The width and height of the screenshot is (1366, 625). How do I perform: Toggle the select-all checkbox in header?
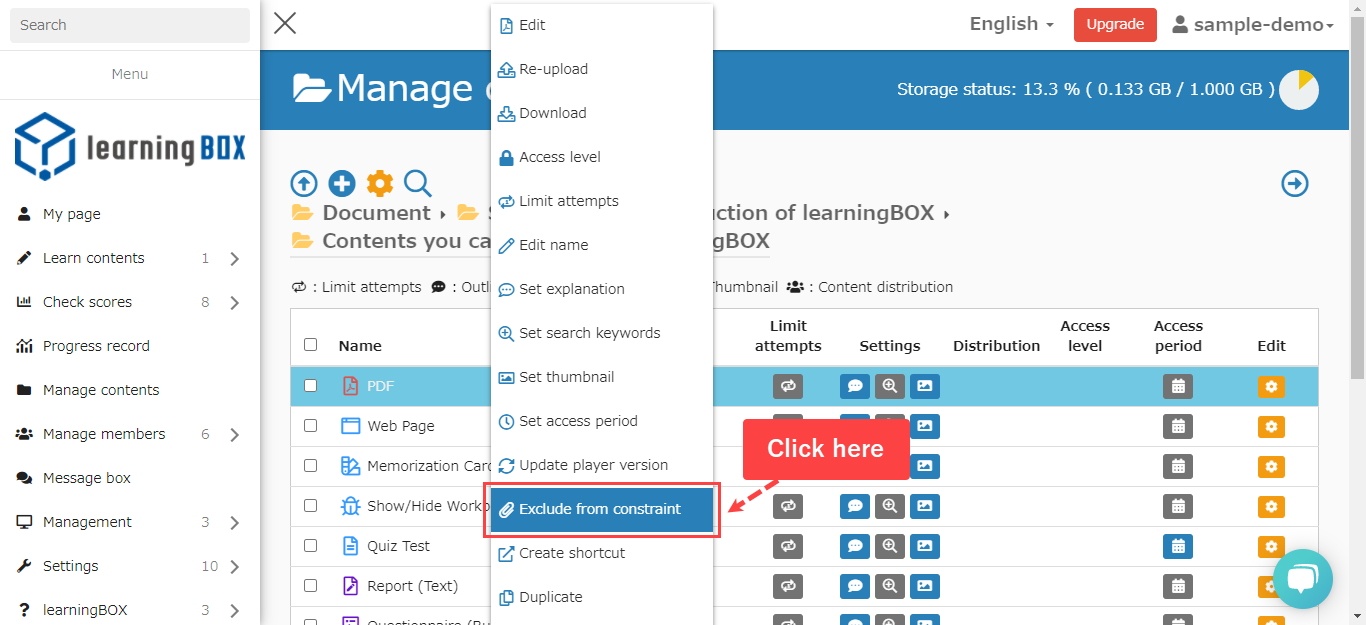(x=310, y=345)
